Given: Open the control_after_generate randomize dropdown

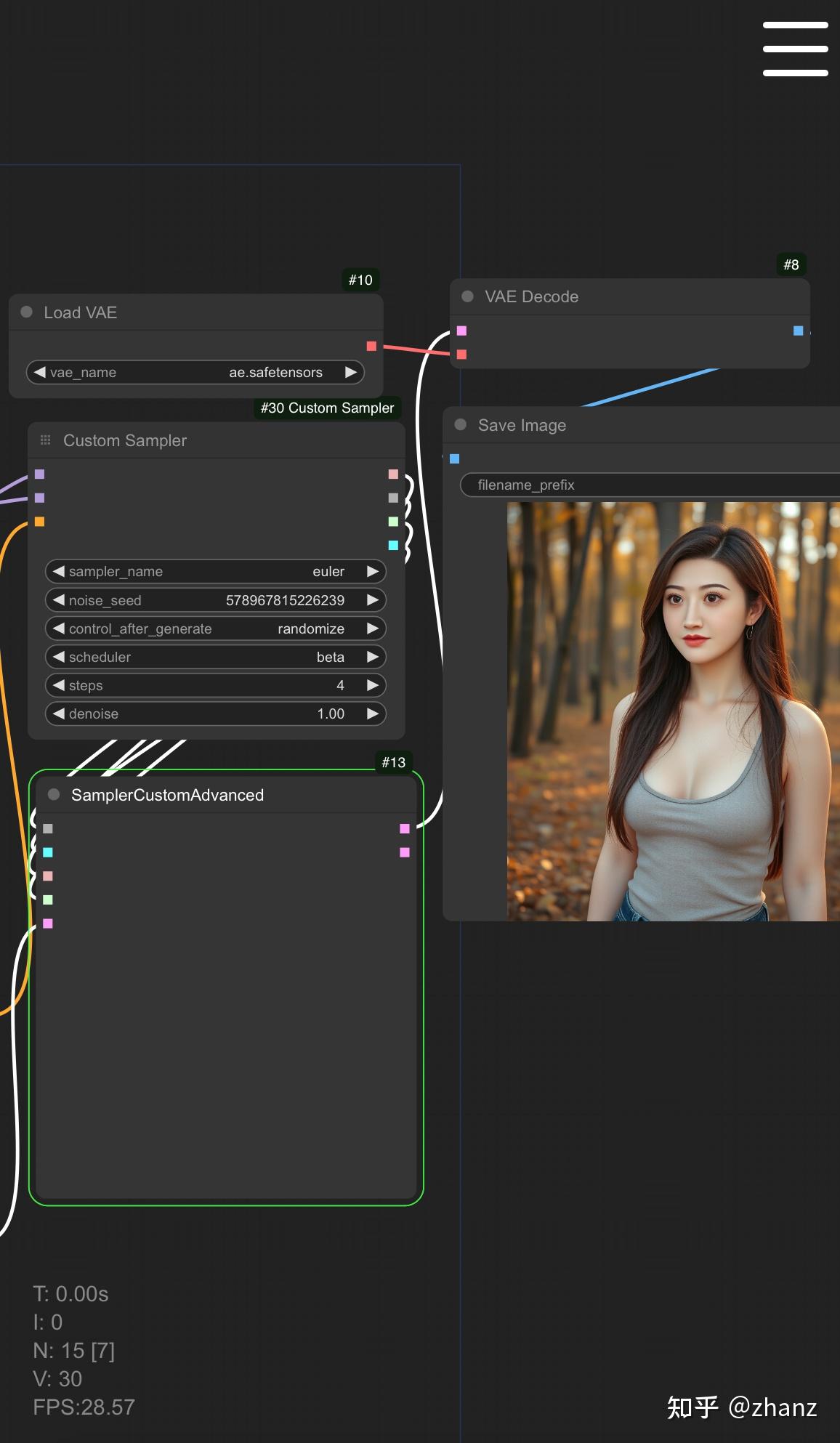Looking at the screenshot, I should coord(310,628).
